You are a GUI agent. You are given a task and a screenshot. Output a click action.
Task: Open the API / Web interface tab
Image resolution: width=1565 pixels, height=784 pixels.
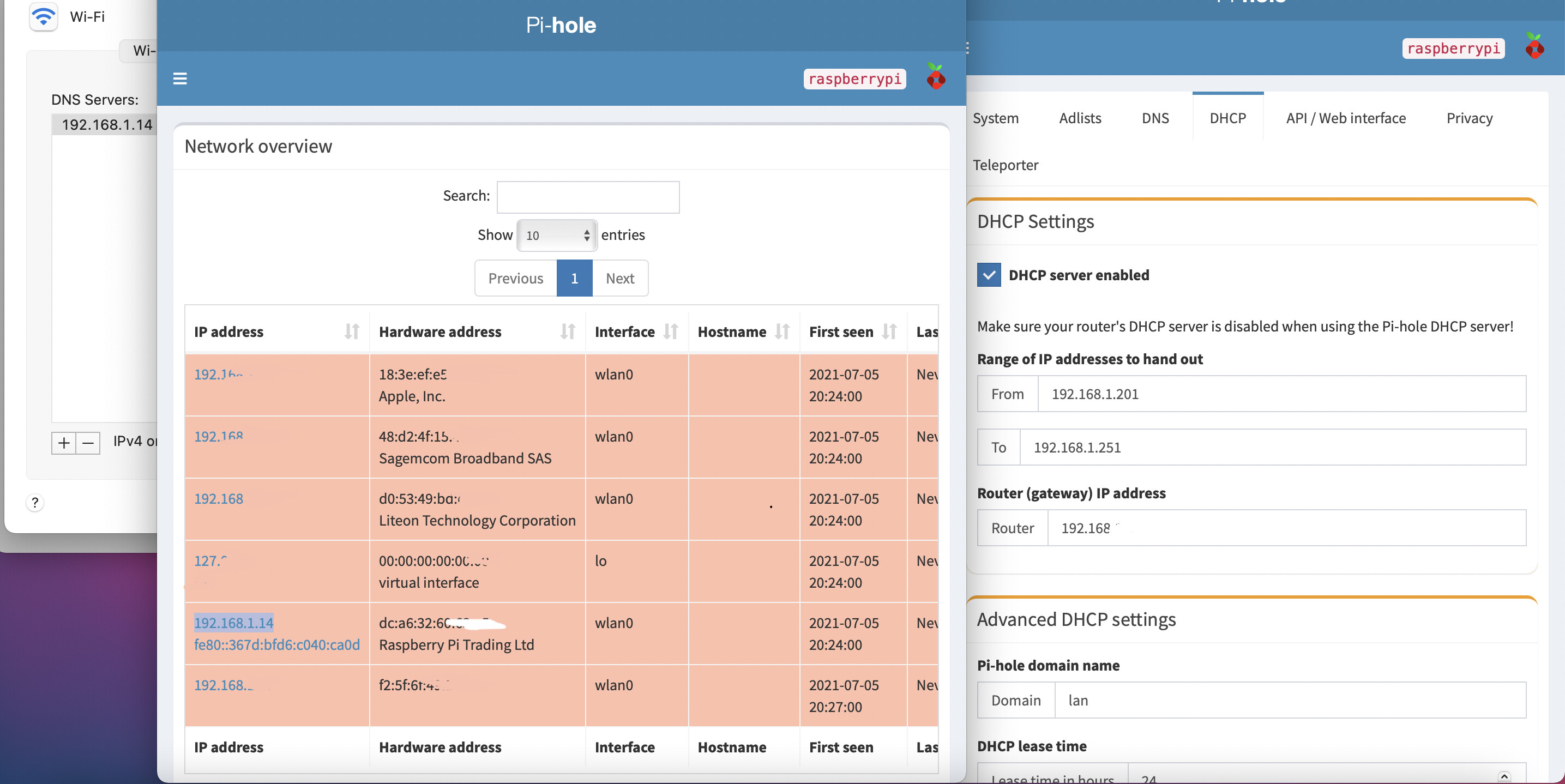pos(1346,118)
